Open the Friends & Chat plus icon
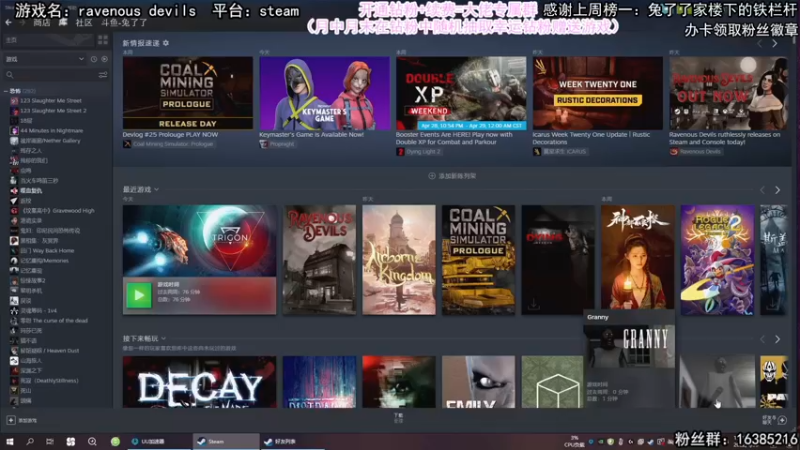Image resolution: width=800 pixels, height=450 pixels. 782,420
